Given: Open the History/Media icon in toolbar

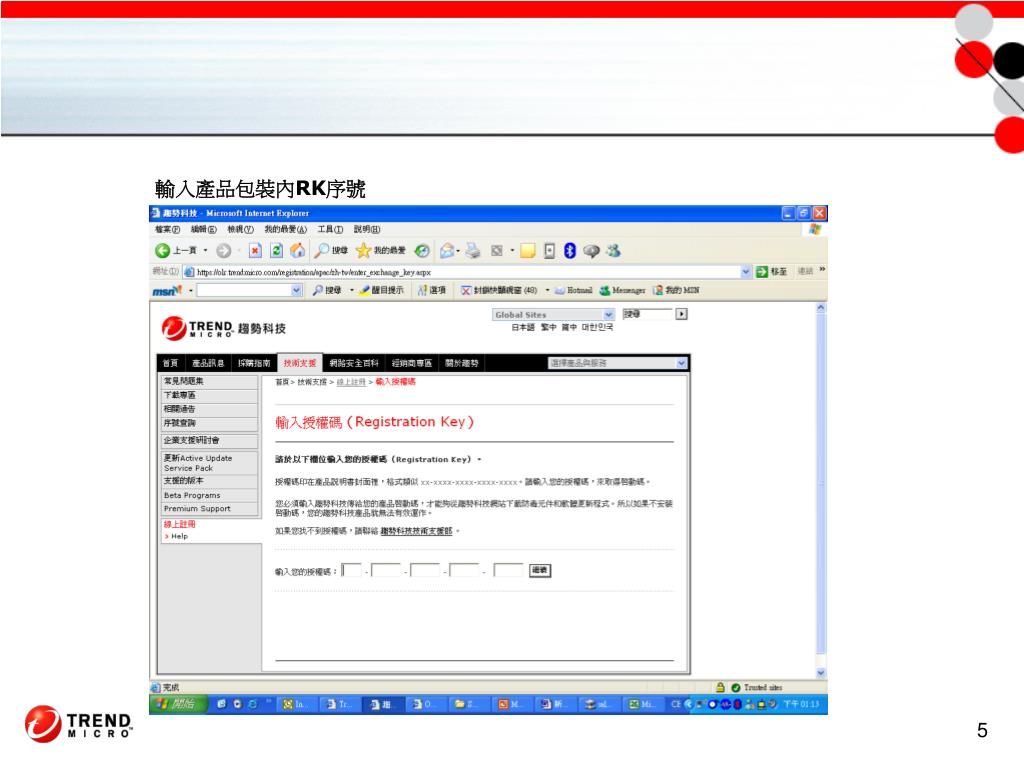Looking at the screenshot, I should 422,251.
